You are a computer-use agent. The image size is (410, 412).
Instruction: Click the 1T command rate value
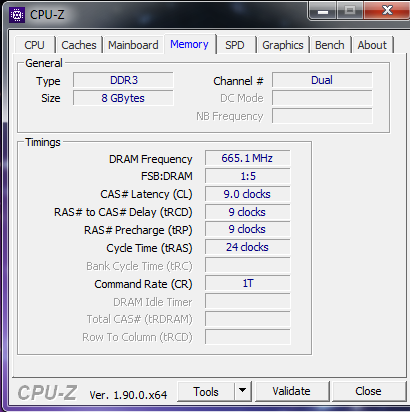[247, 283]
